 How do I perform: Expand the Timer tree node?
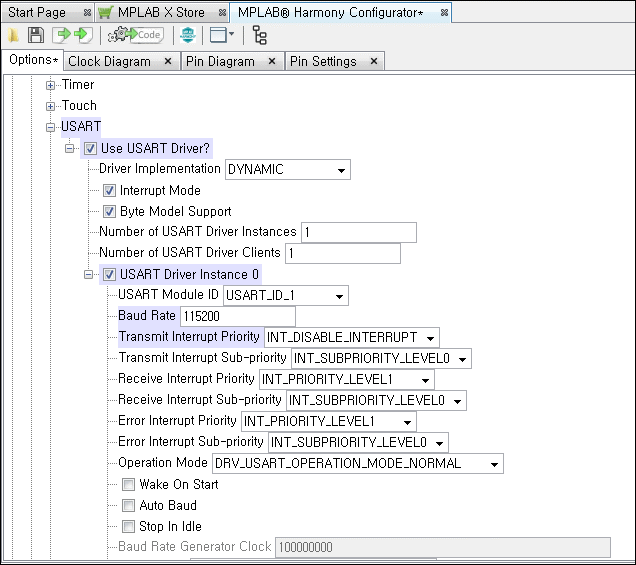[50, 85]
